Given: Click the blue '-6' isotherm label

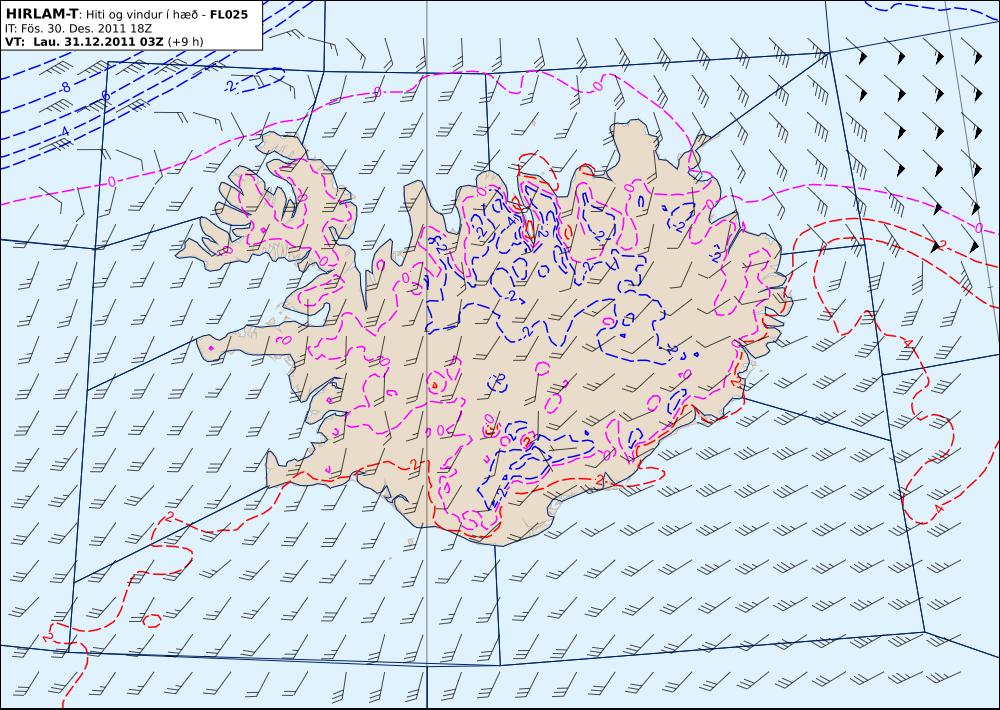Looking at the screenshot, I should (x=104, y=98).
